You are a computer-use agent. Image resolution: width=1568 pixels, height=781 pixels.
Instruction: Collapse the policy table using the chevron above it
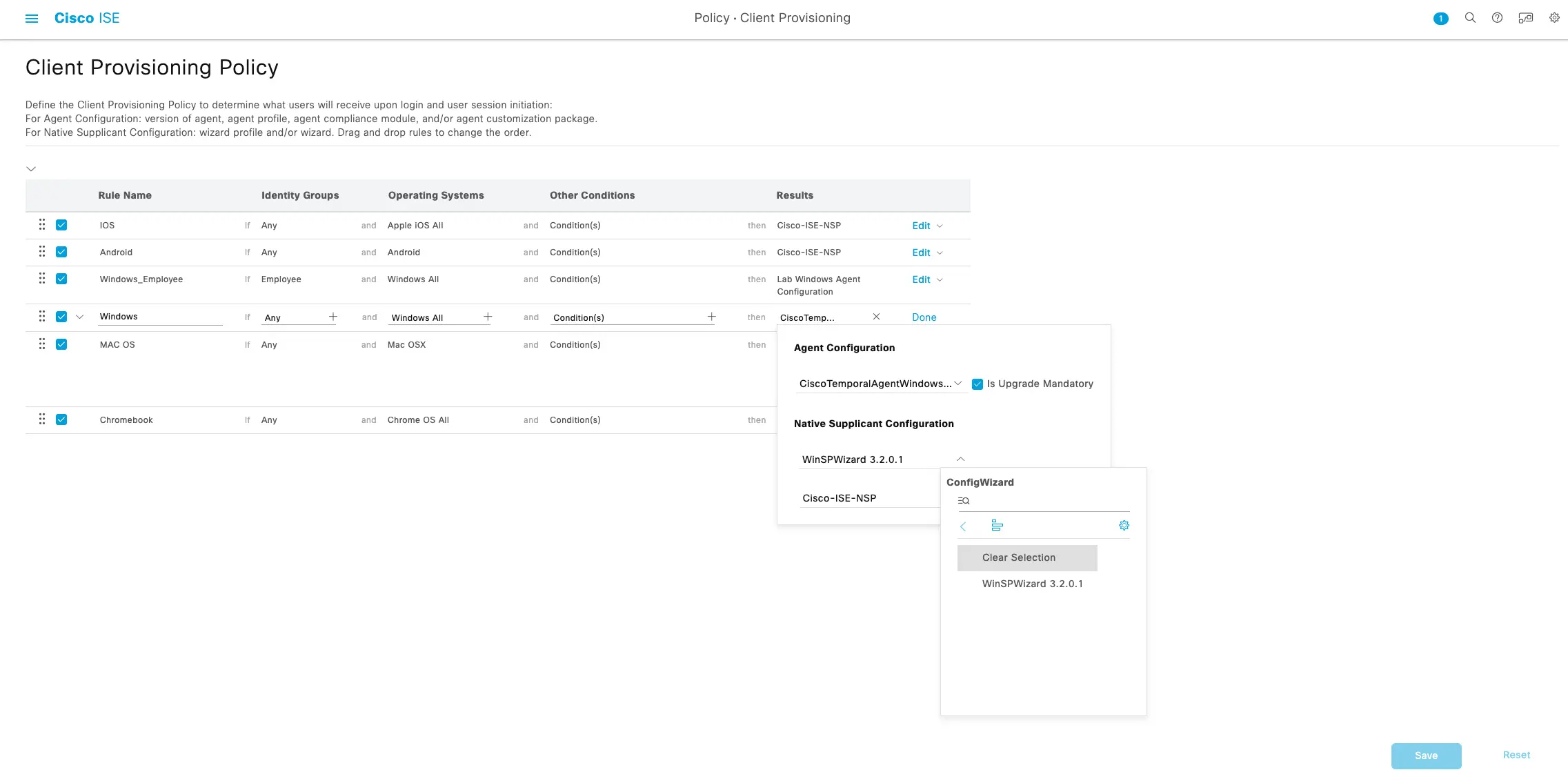point(31,168)
